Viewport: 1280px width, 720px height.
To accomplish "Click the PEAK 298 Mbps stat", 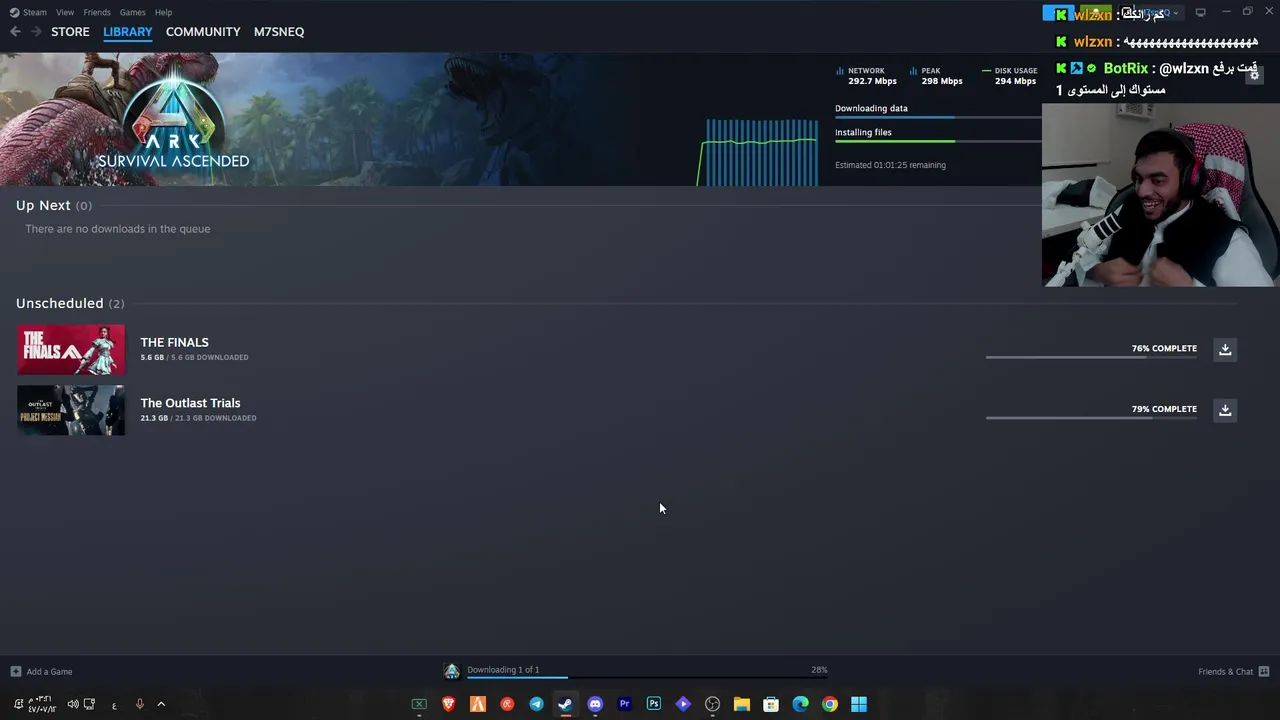I will pos(936,76).
